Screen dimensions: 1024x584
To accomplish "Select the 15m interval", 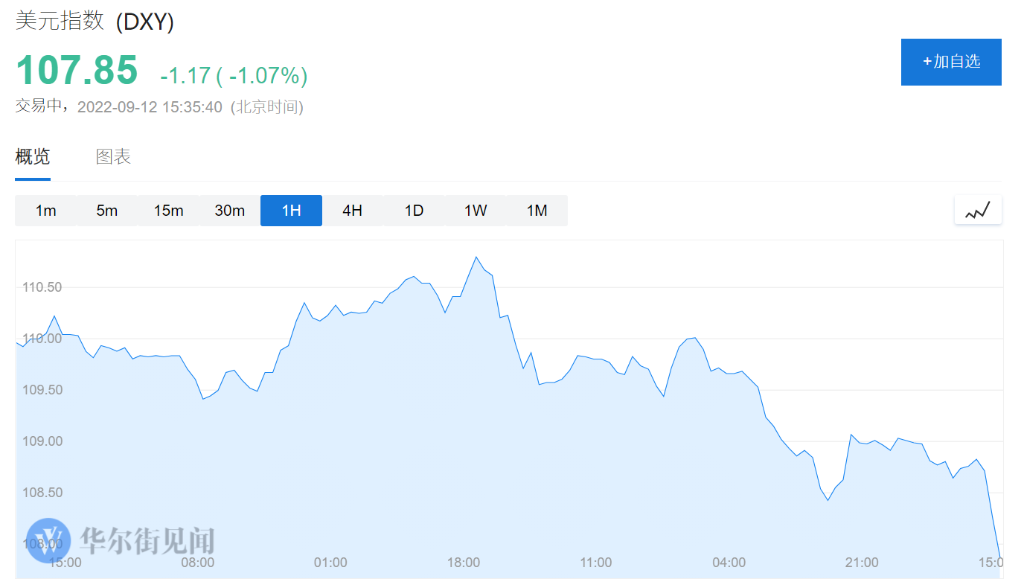I will (168, 210).
